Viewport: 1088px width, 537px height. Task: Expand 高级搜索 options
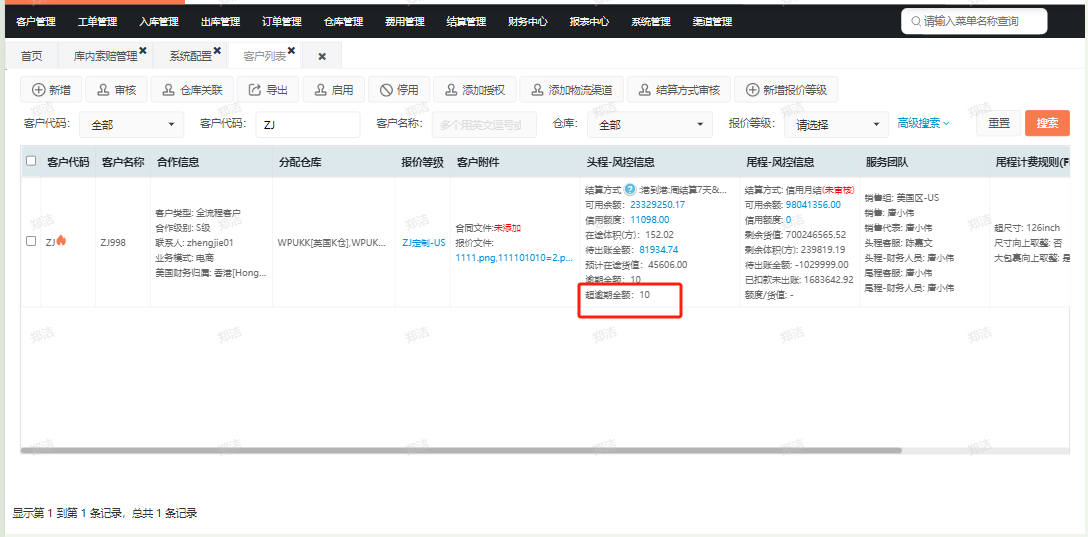pyautogui.click(x=924, y=123)
